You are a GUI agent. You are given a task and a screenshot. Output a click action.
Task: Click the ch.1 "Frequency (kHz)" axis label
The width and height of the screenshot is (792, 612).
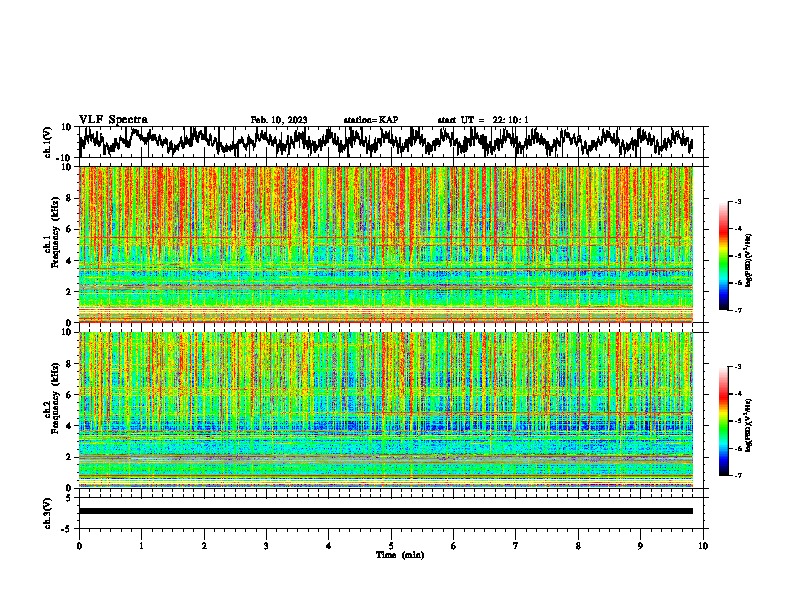click(55, 233)
